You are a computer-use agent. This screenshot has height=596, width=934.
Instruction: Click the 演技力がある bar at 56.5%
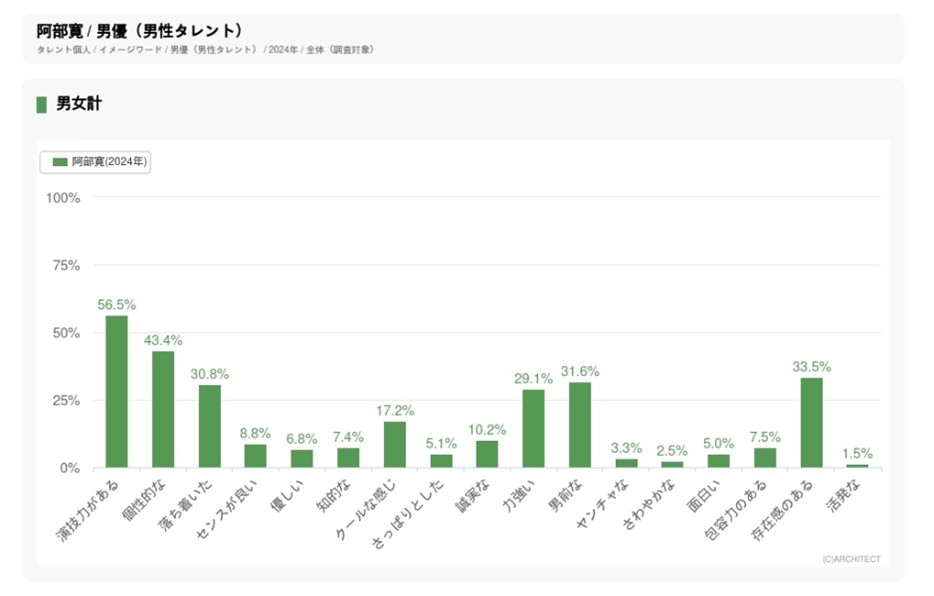point(117,391)
